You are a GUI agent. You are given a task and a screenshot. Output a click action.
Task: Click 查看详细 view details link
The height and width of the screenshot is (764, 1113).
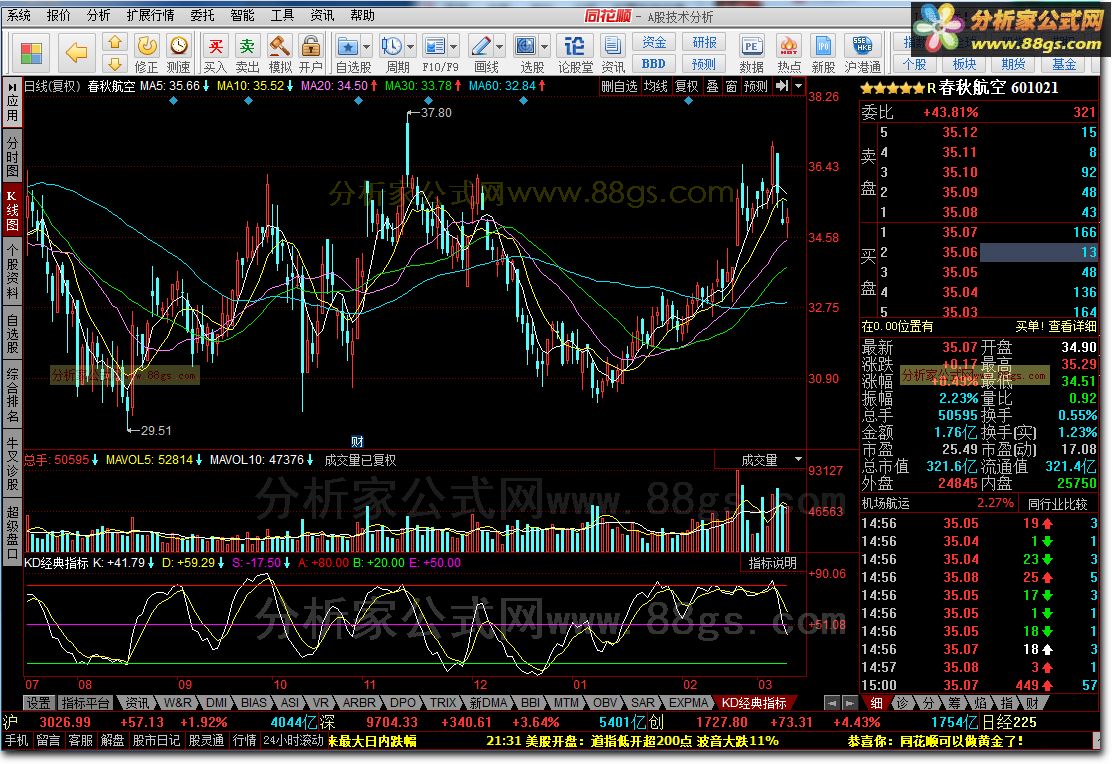point(1072,326)
